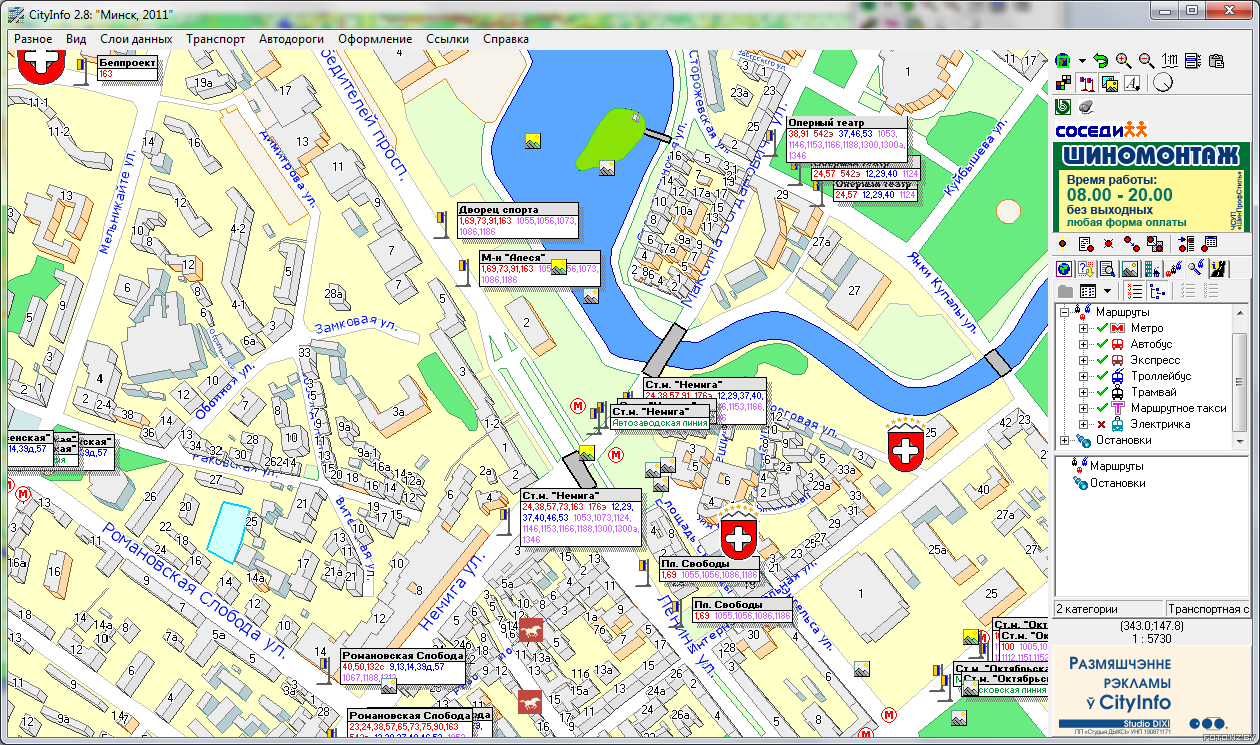
Task: Click the route tree vertical scrollbar
Action: [x=1241, y=376]
